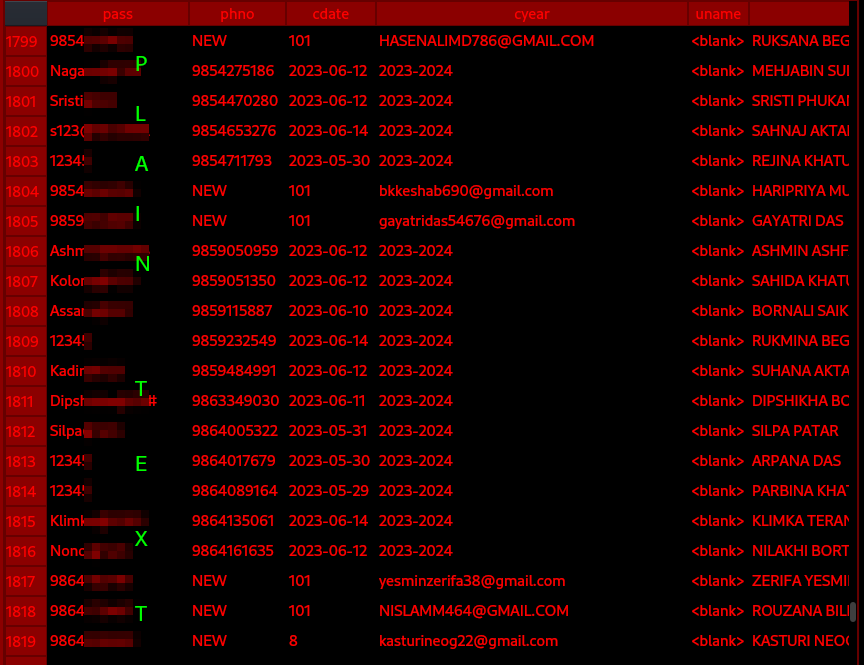The height and width of the screenshot is (665, 864).
Task: Click the vertical scrollbar thumb on right edge
Action: pyautogui.click(x=853, y=611)
